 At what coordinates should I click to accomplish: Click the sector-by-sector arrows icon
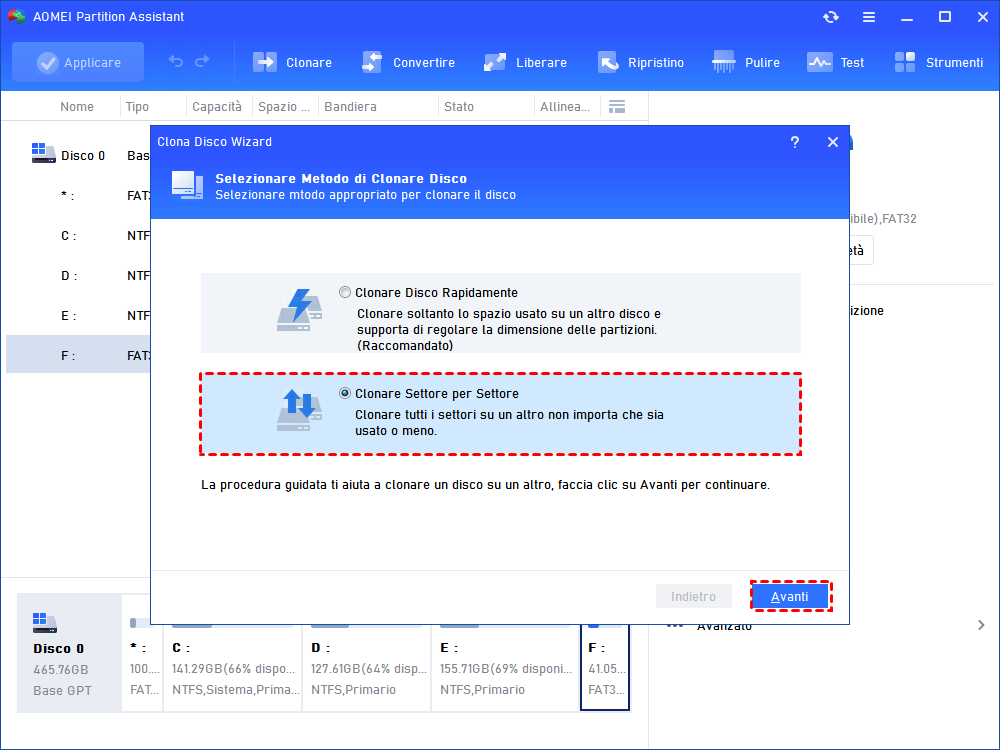[x=300, y=411]
